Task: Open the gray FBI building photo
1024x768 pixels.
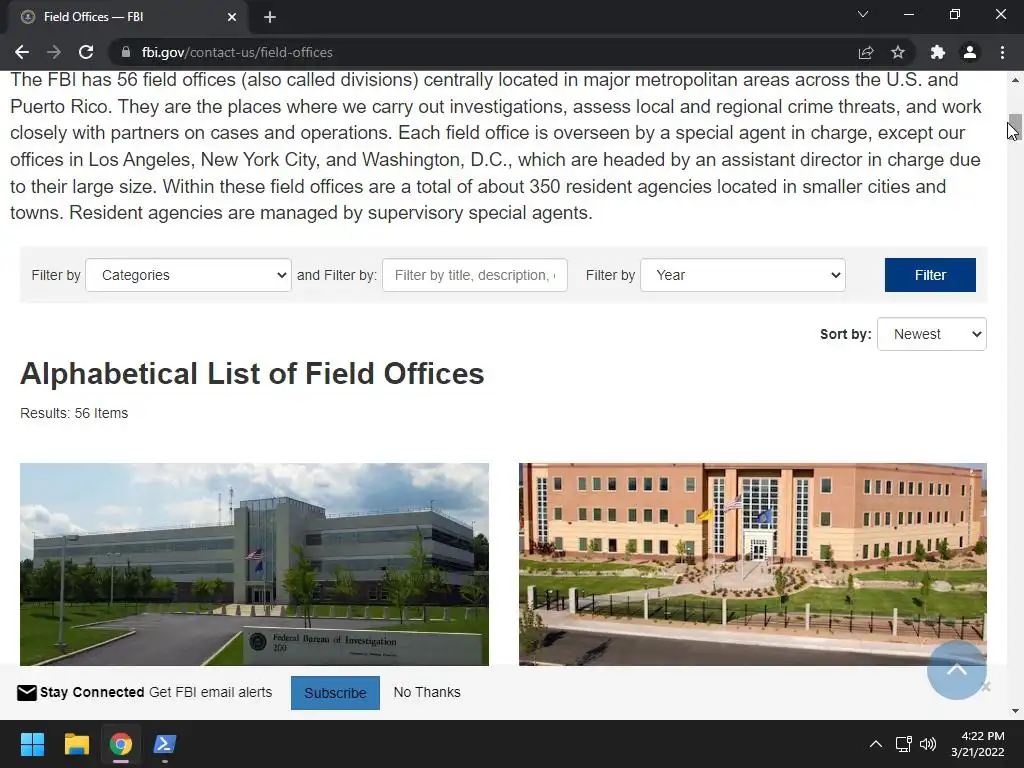Action: pos(254,564)
